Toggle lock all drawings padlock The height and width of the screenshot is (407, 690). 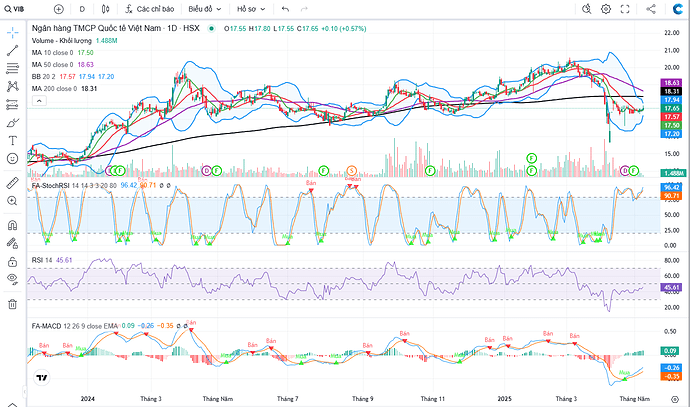click(x=12, y=250)
